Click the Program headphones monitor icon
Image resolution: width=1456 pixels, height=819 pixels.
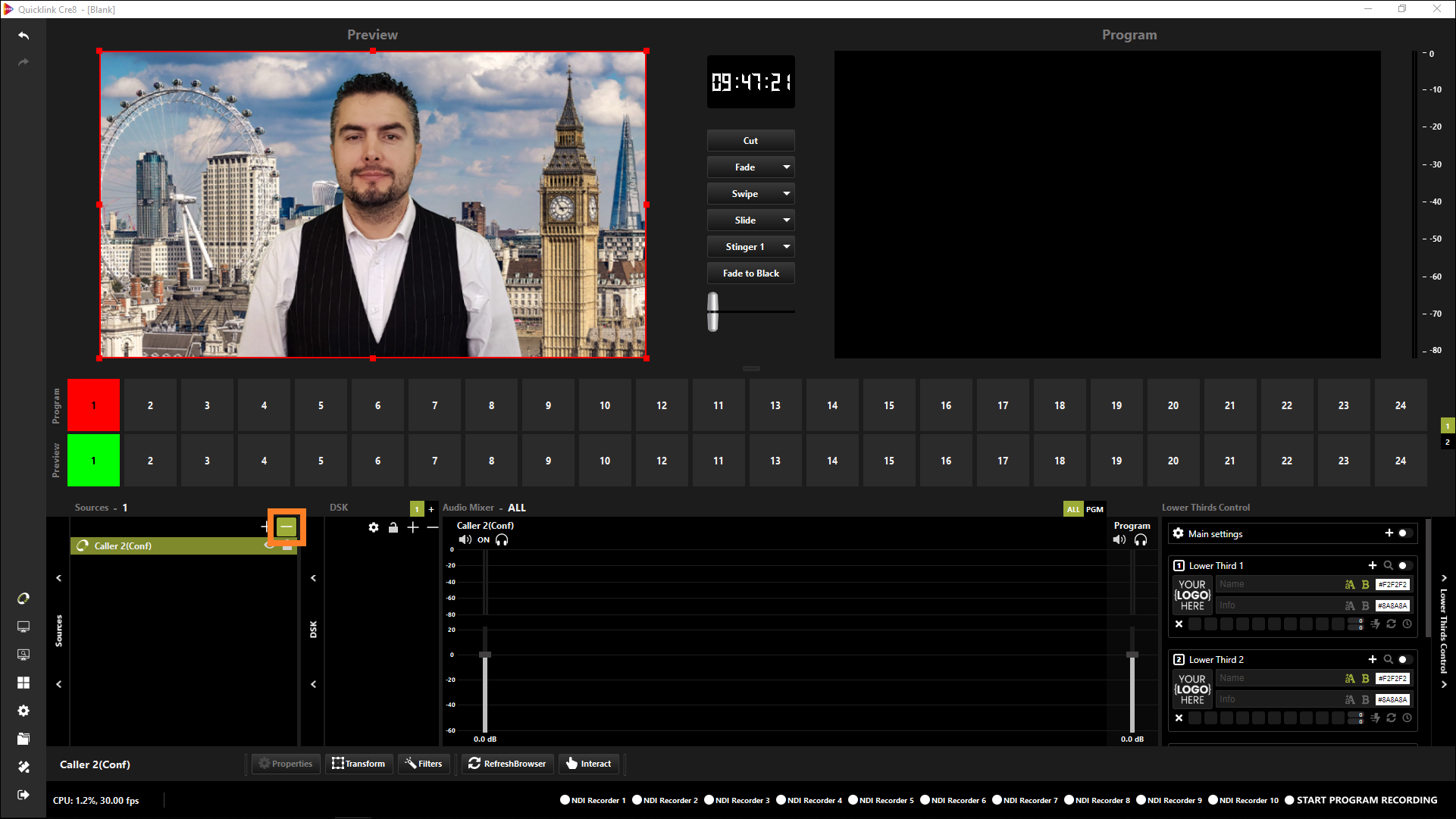(1141, 540)
